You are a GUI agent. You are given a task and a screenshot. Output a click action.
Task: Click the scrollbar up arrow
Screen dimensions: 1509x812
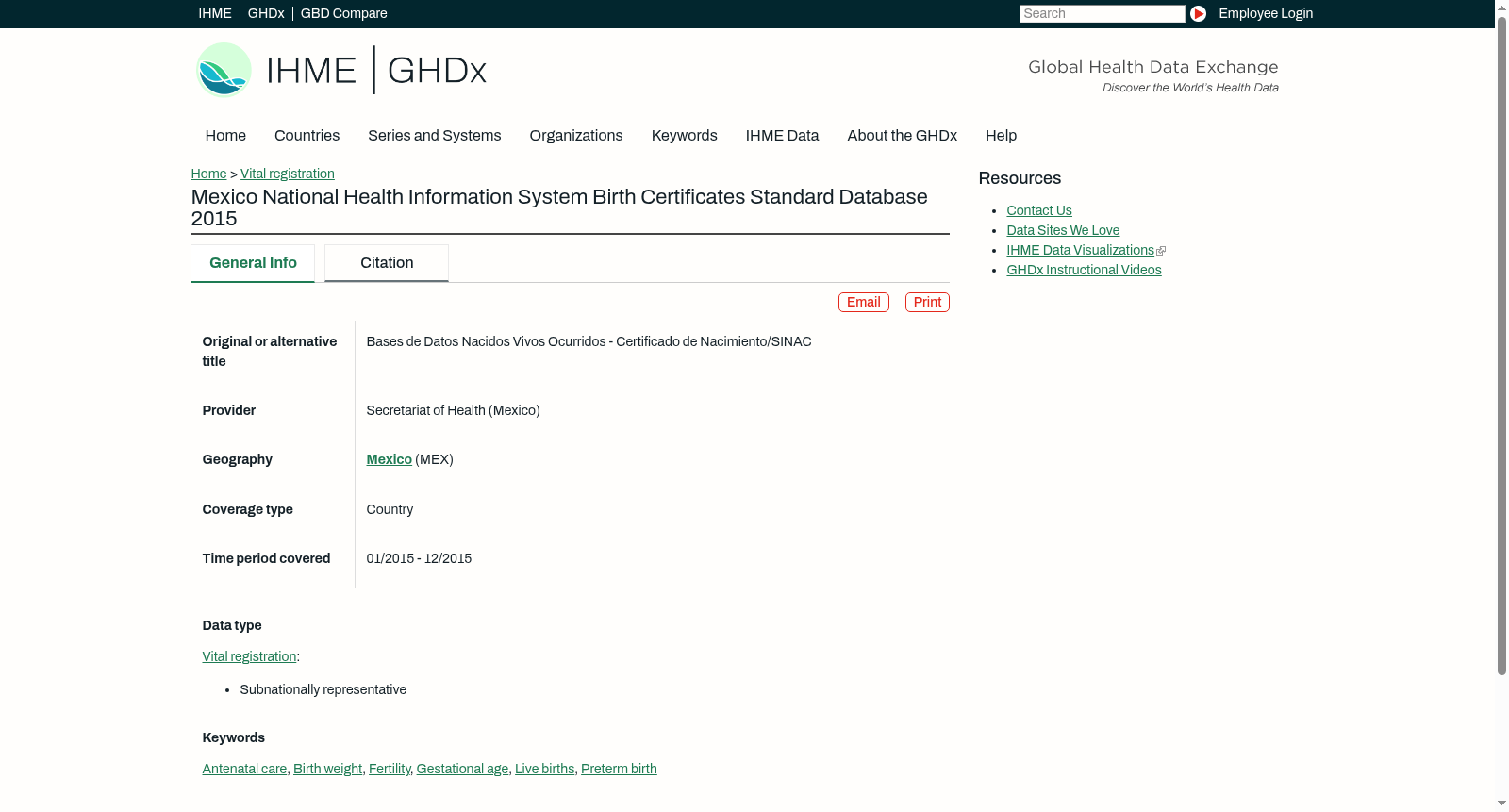[1501, 7]
